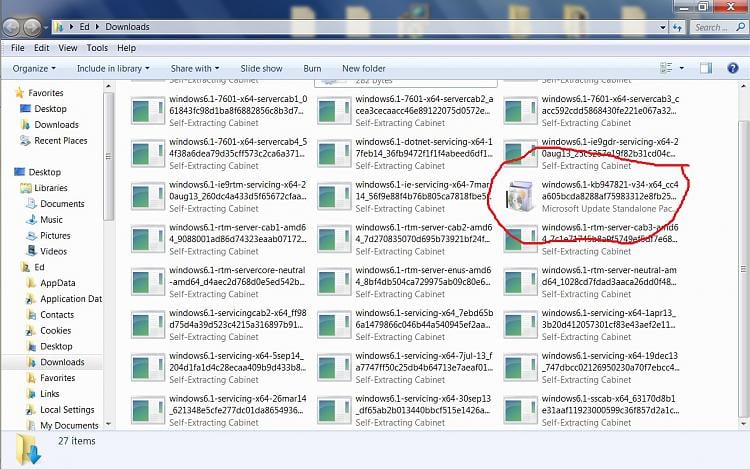The width and height of the screenshot is (750, 469).
Task: Select the servercab3 cabinet file icon
Action: pyautogui.click(x=520, y=111)
